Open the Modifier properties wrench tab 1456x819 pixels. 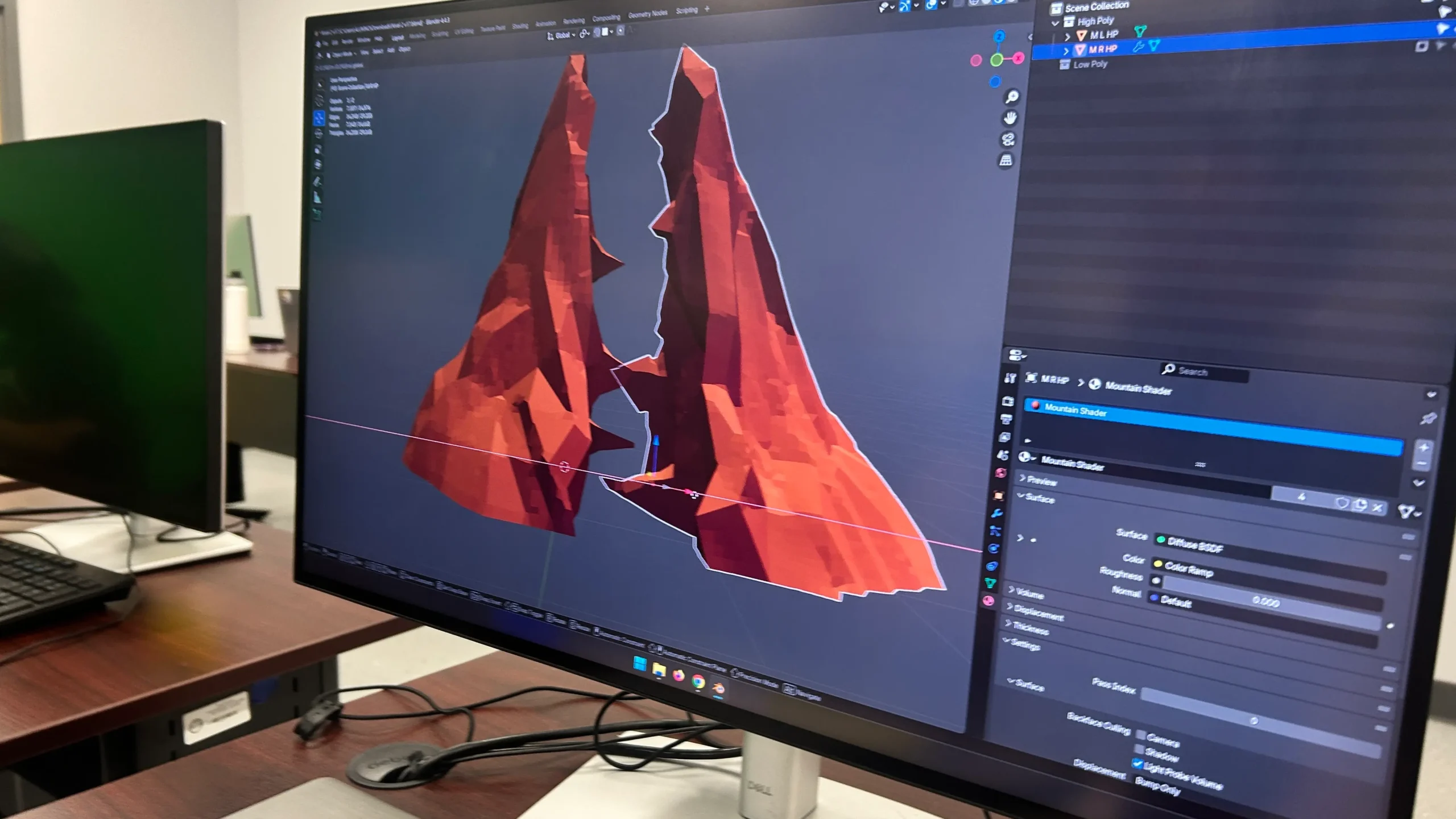pyautogui.click(x=996, y=513)
